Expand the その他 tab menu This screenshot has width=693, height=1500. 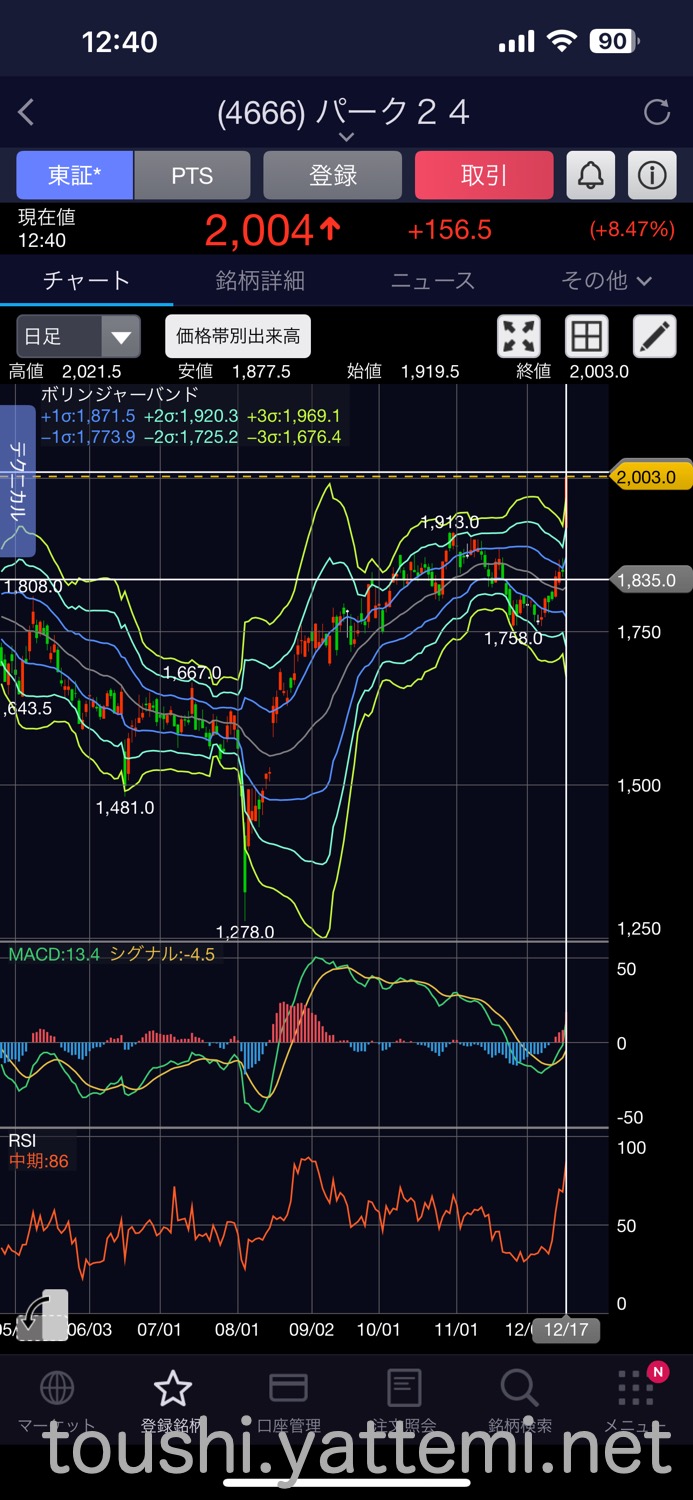coord(606,281)
